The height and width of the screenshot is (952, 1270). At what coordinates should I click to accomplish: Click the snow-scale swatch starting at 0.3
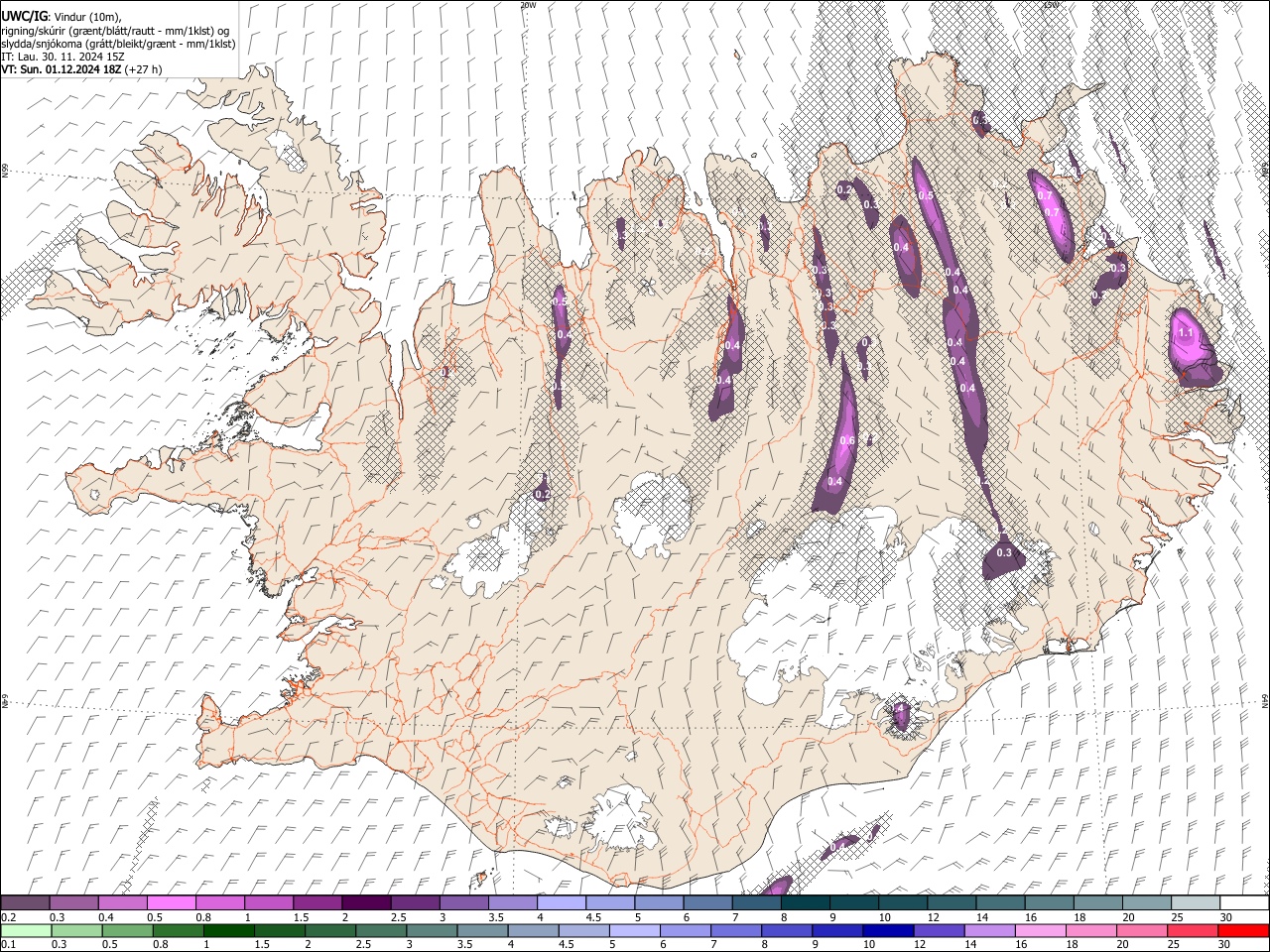coord(73,902)
